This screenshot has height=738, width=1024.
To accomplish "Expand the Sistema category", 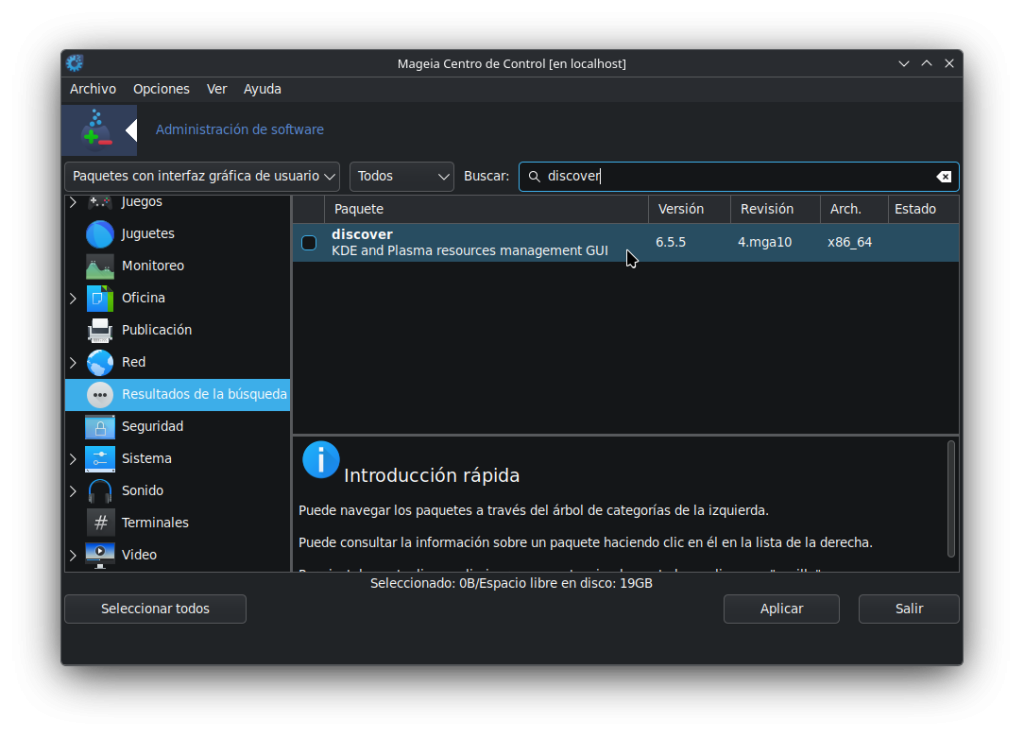I will coord(73,459).
